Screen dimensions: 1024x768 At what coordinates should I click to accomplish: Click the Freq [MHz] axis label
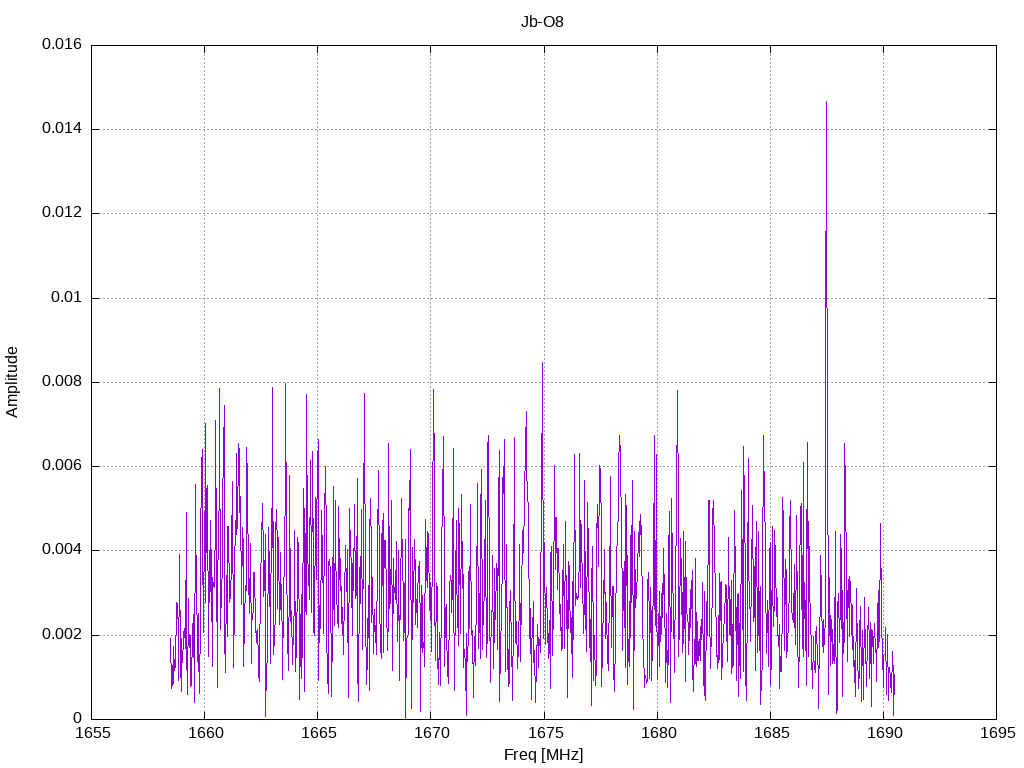543,755
